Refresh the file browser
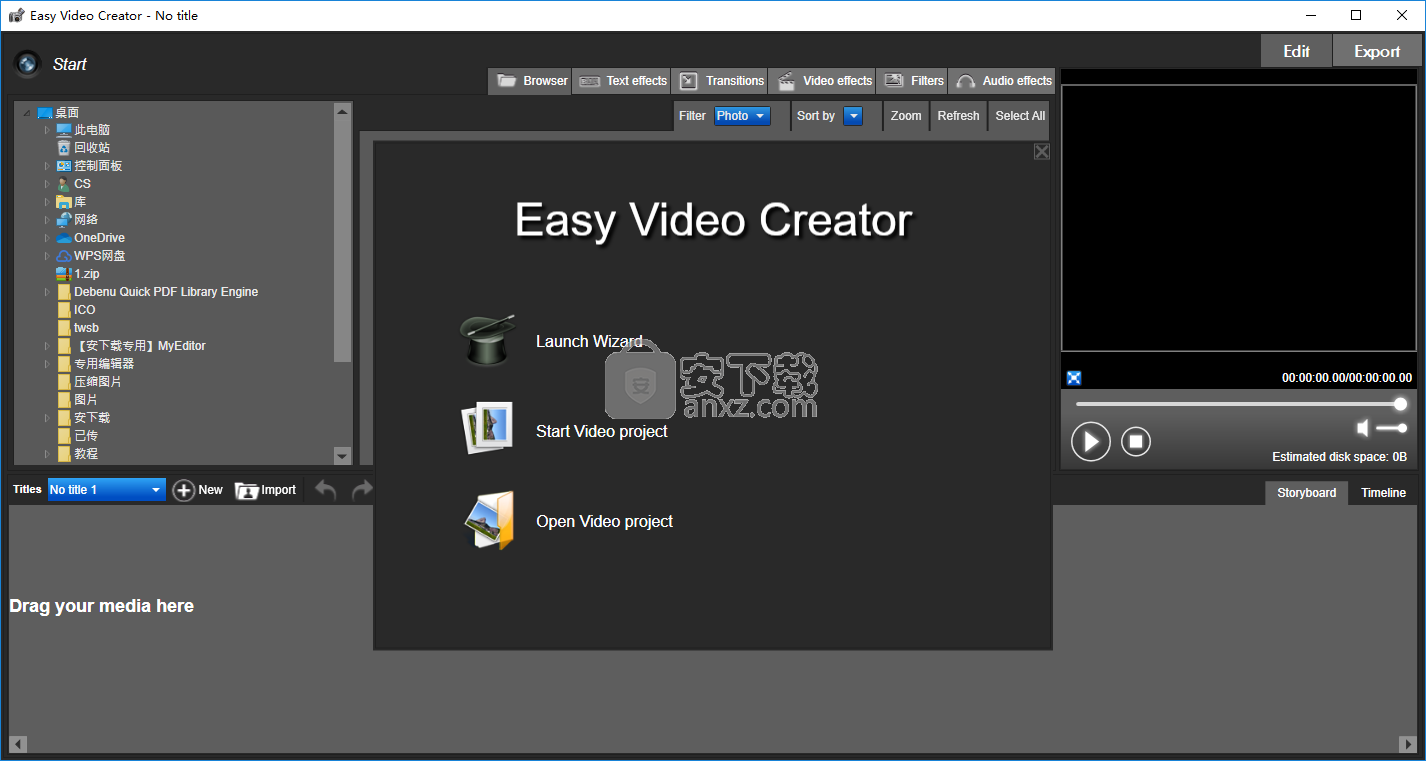 [958, 116]
